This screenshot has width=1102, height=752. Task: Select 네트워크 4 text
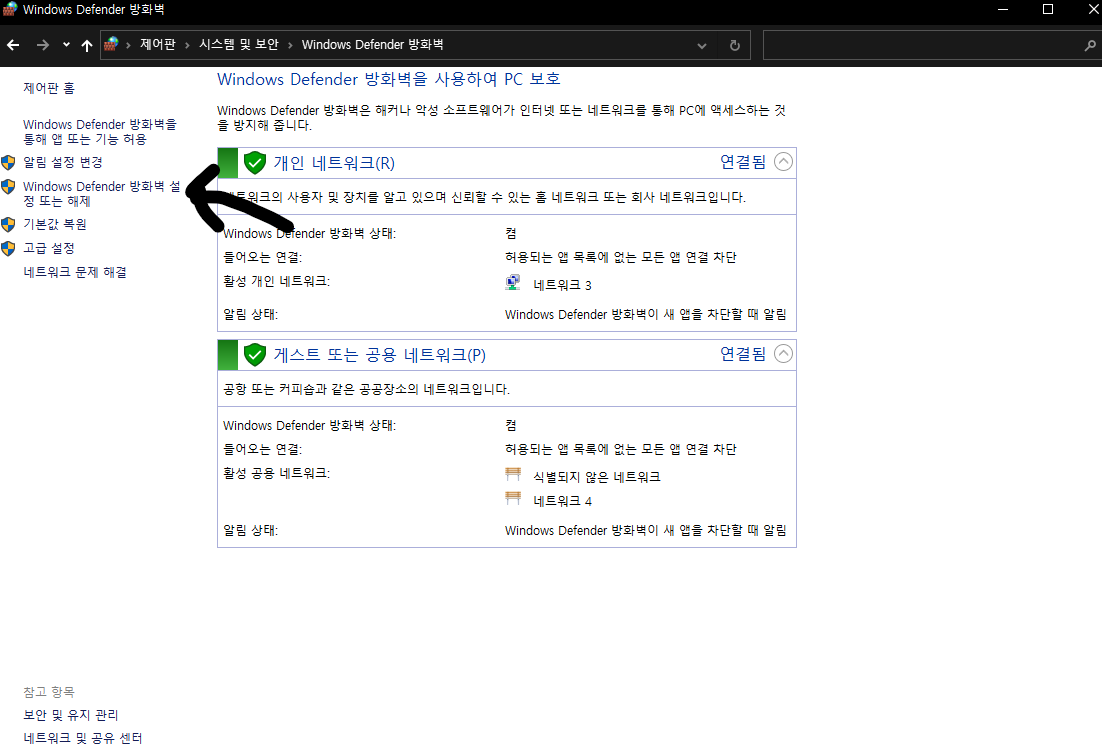[562, 500]
